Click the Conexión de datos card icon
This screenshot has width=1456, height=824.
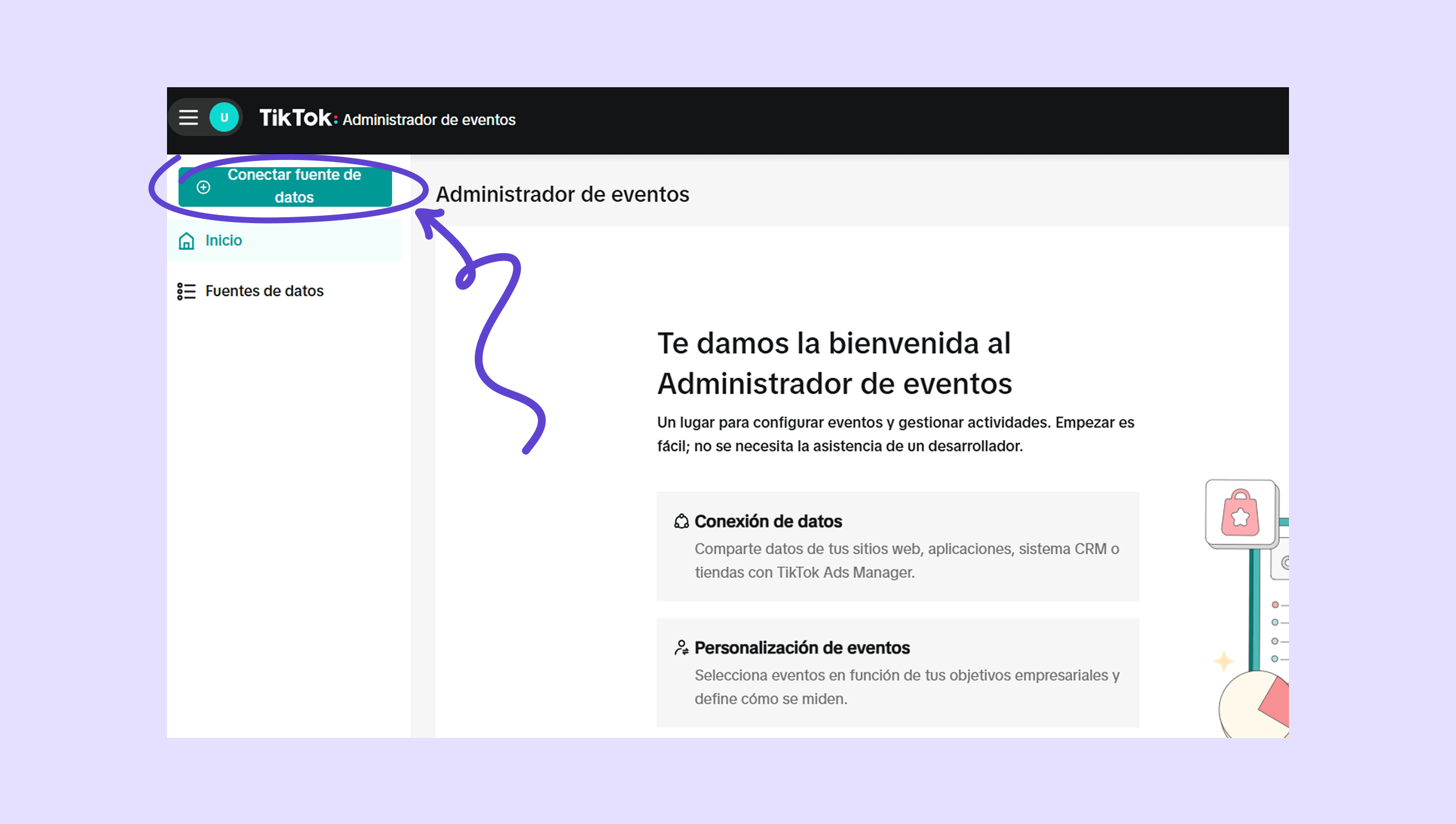tap(681, 521)
